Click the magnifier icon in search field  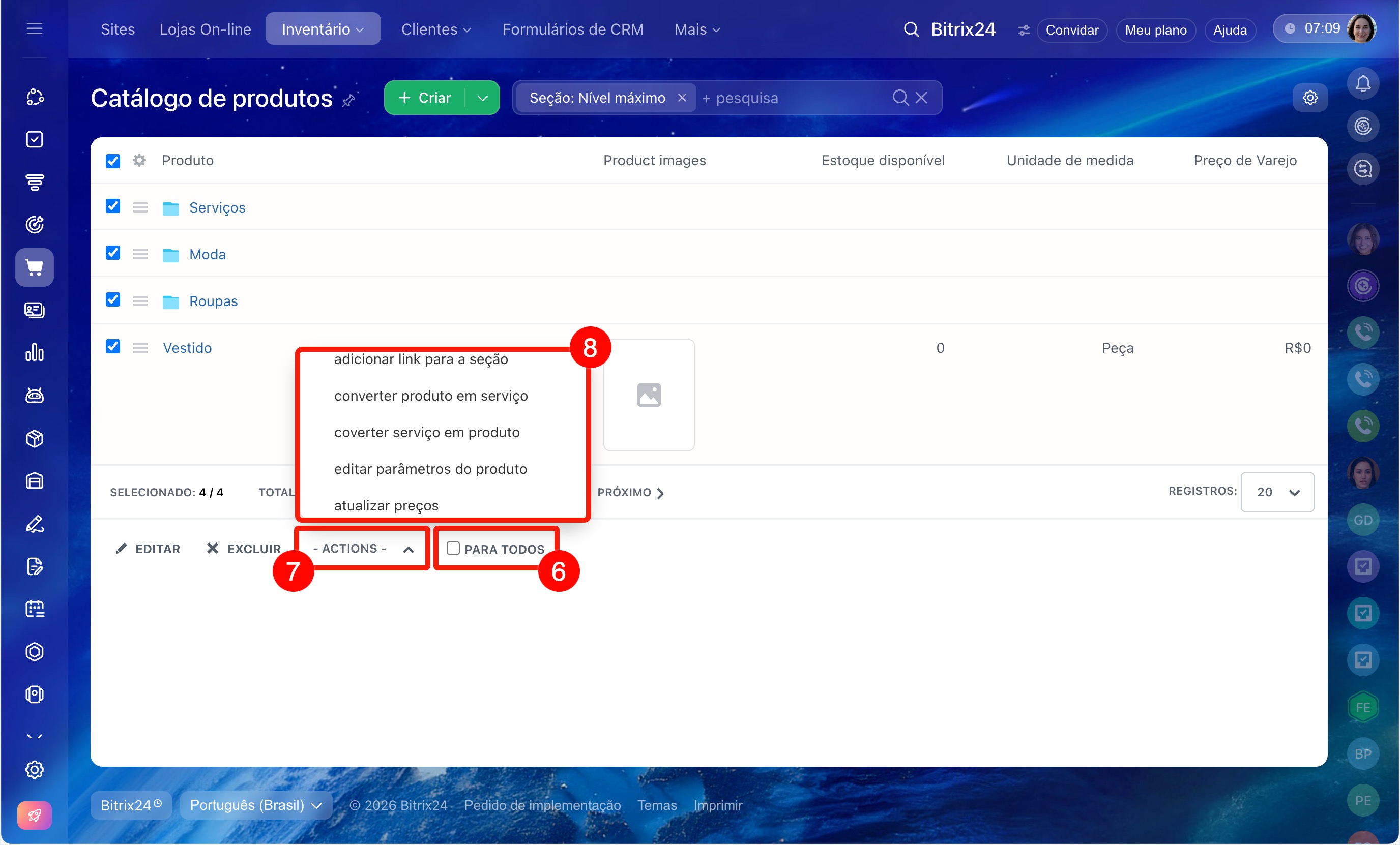[900, 98]
